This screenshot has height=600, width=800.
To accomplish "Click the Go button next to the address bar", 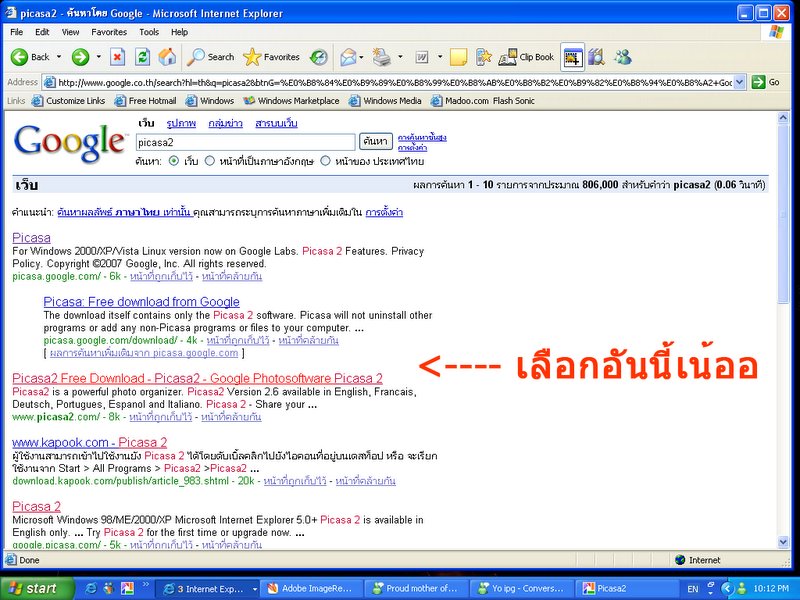I will (x=766, y=82).
